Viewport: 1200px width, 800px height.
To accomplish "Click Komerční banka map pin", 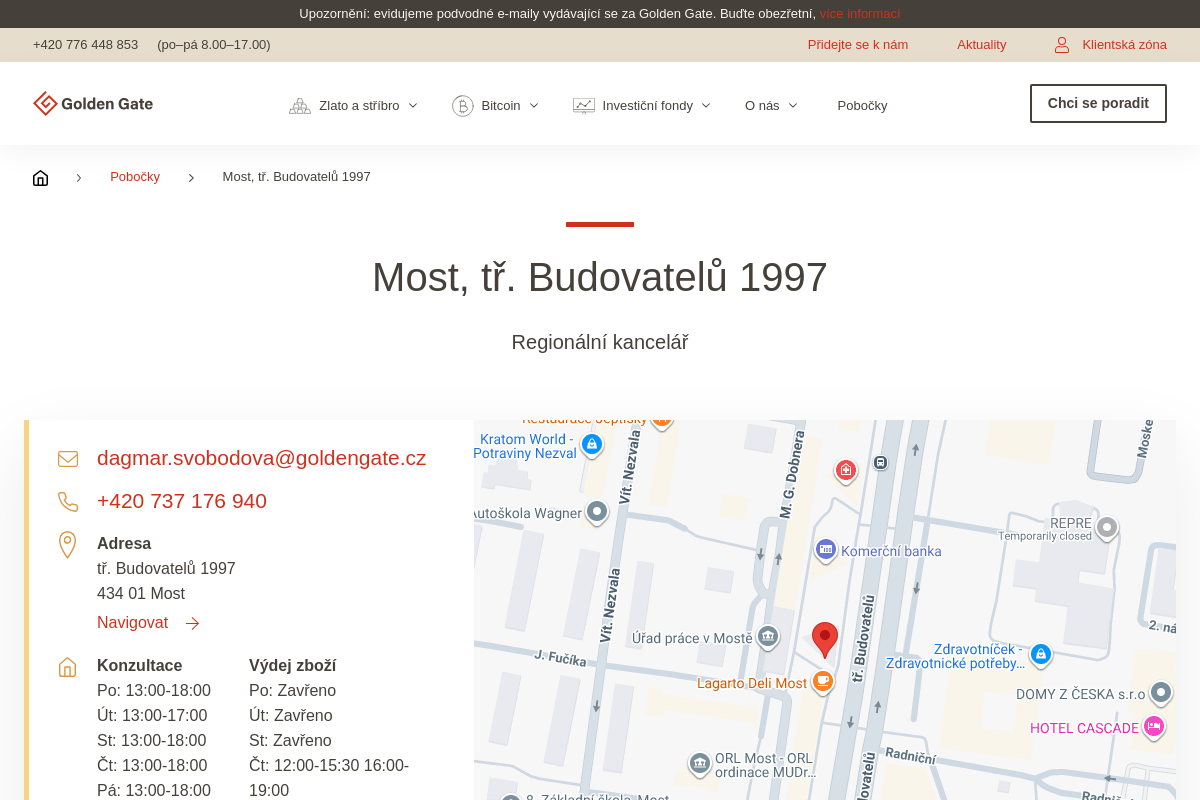I will click(826, 549).
